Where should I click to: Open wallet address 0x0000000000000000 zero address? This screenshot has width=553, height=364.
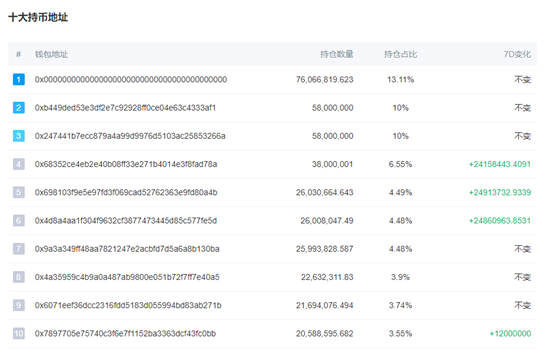click(x=131, y=80)
